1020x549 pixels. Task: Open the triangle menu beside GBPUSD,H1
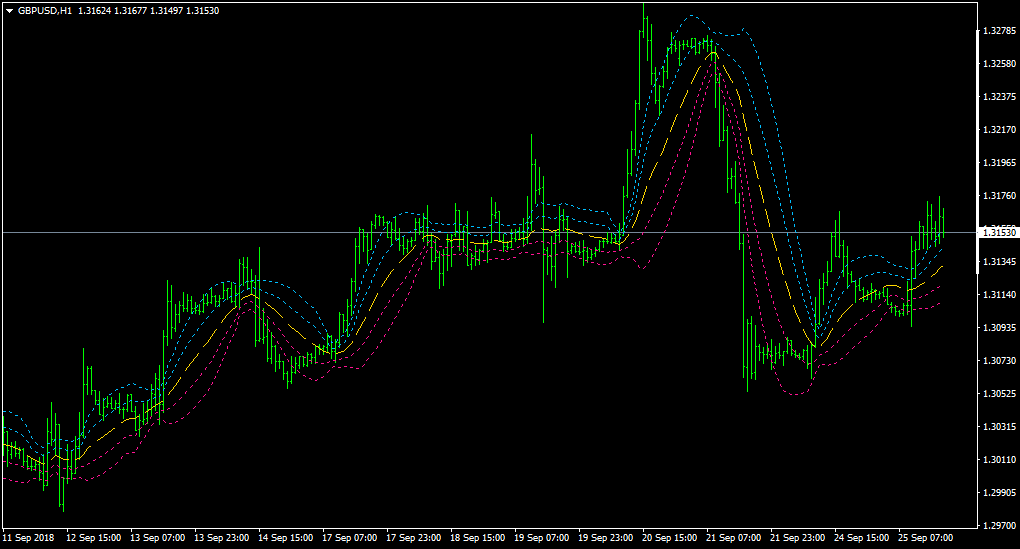tap(9, 11)
